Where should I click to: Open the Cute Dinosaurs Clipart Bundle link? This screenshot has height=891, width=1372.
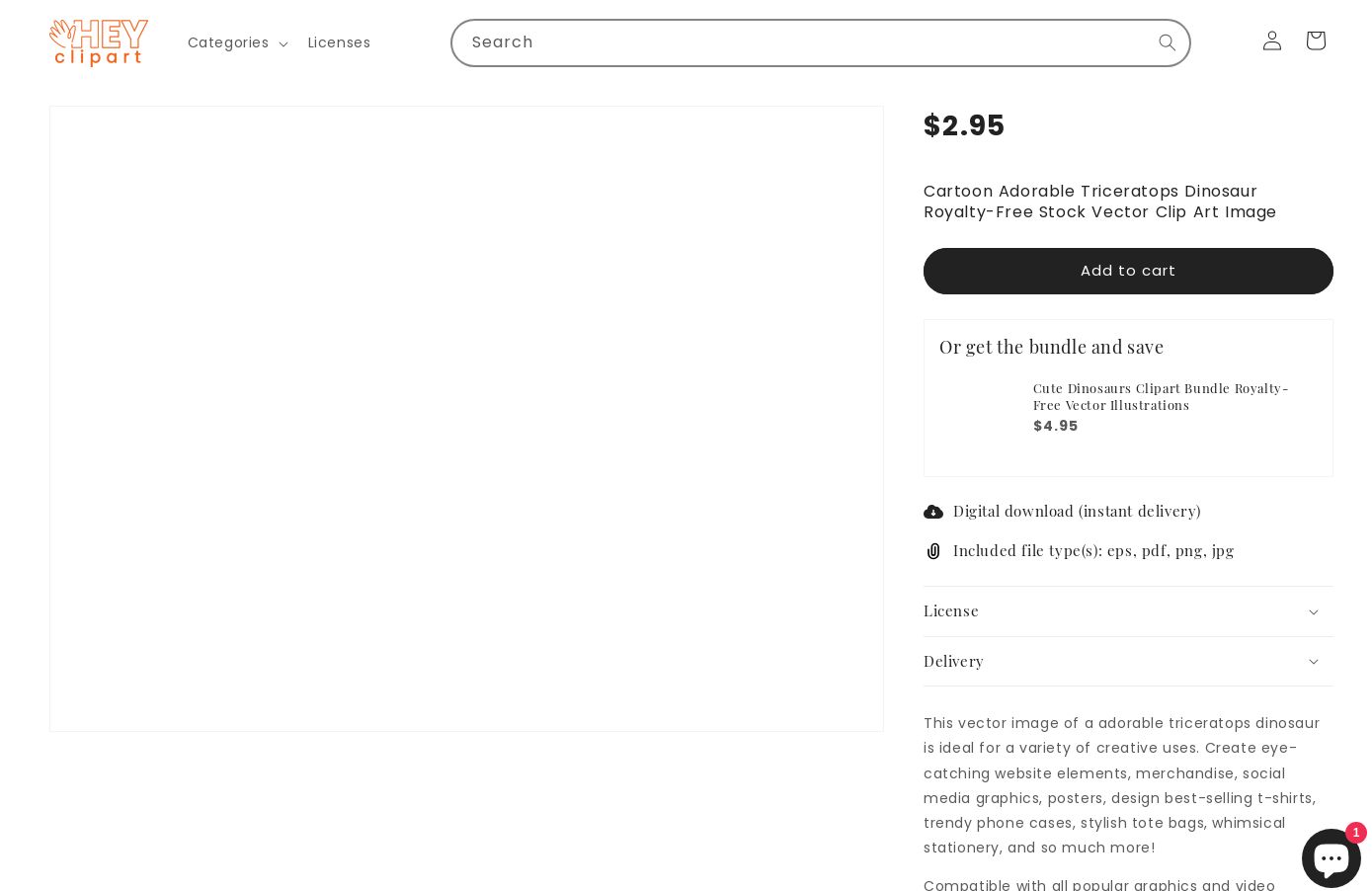[1161, 396]
